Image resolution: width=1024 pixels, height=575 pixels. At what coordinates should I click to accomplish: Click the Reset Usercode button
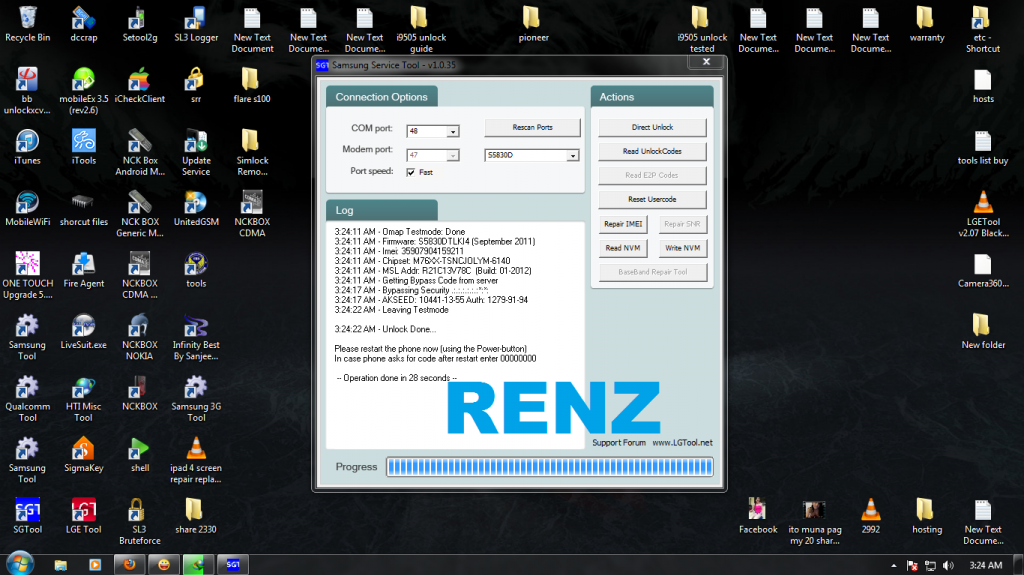click(x=652, y=199)
